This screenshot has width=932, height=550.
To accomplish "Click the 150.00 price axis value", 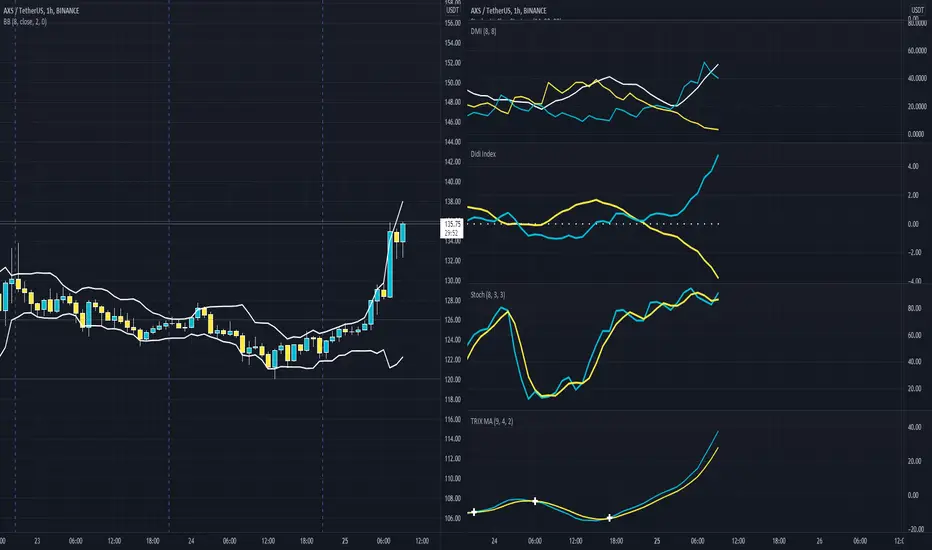I will point(452,83).
